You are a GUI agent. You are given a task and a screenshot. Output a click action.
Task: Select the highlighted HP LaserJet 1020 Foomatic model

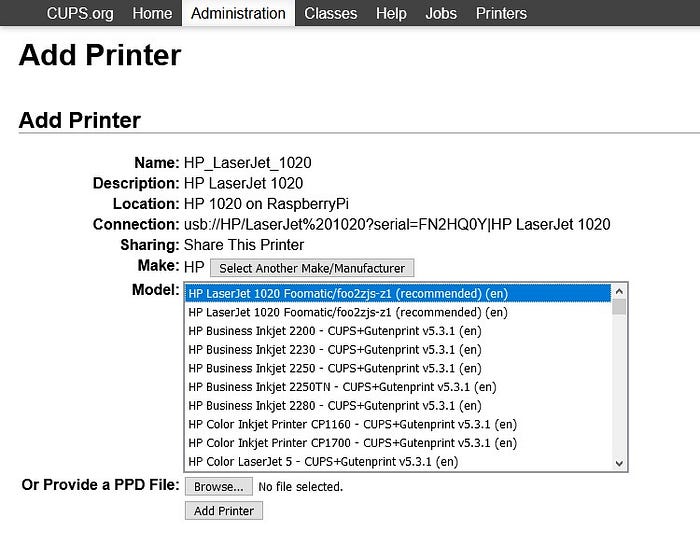point(398,294)
